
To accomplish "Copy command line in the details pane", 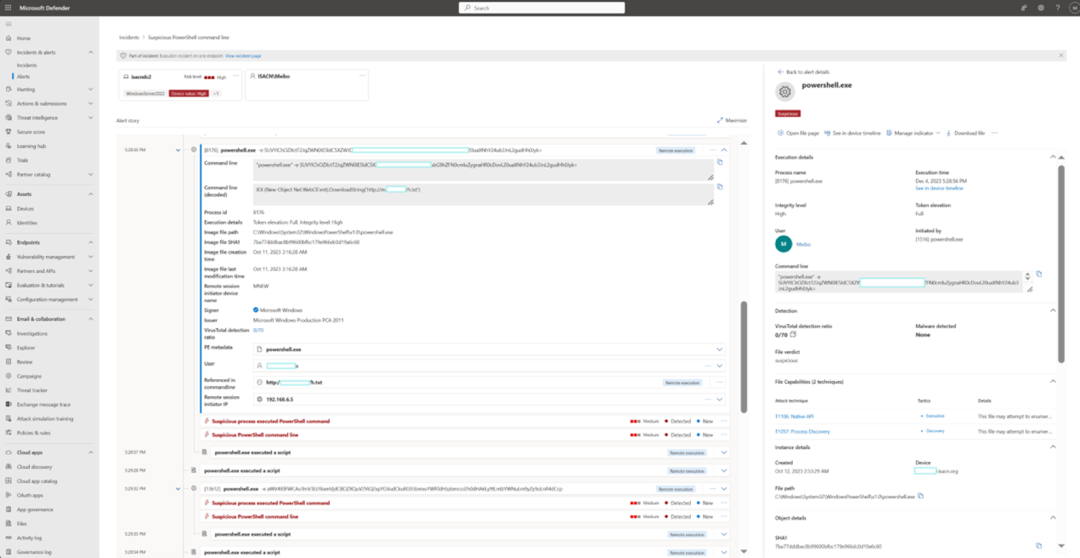I will point(1039,273).
